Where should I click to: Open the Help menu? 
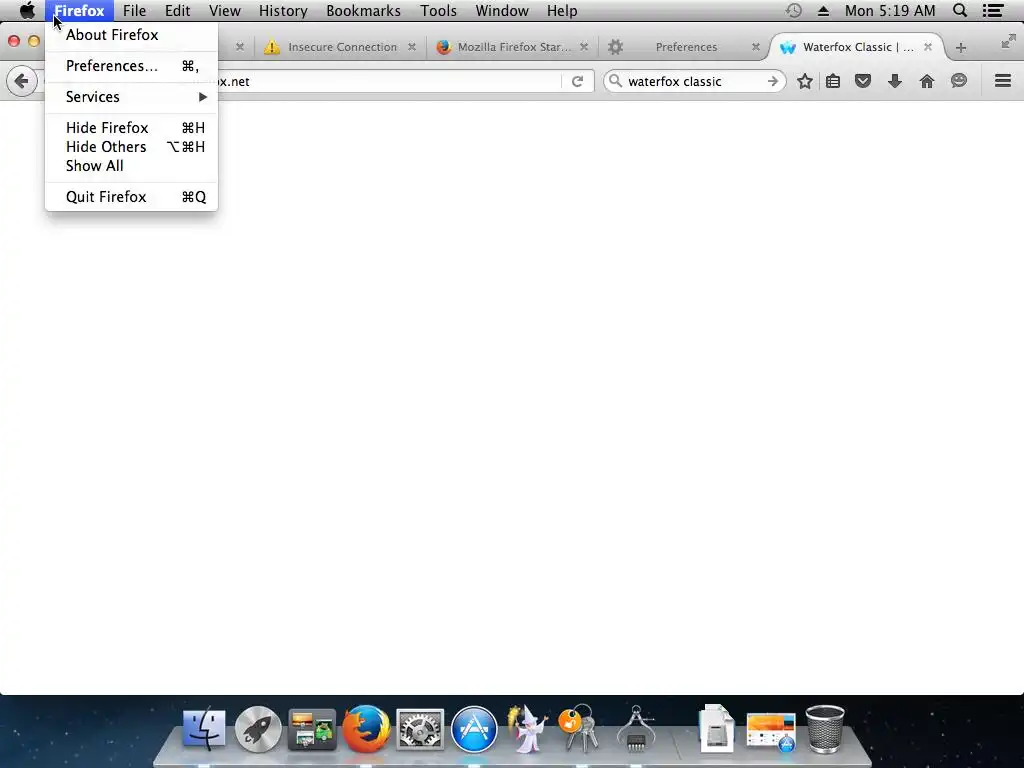coord(562,10)
